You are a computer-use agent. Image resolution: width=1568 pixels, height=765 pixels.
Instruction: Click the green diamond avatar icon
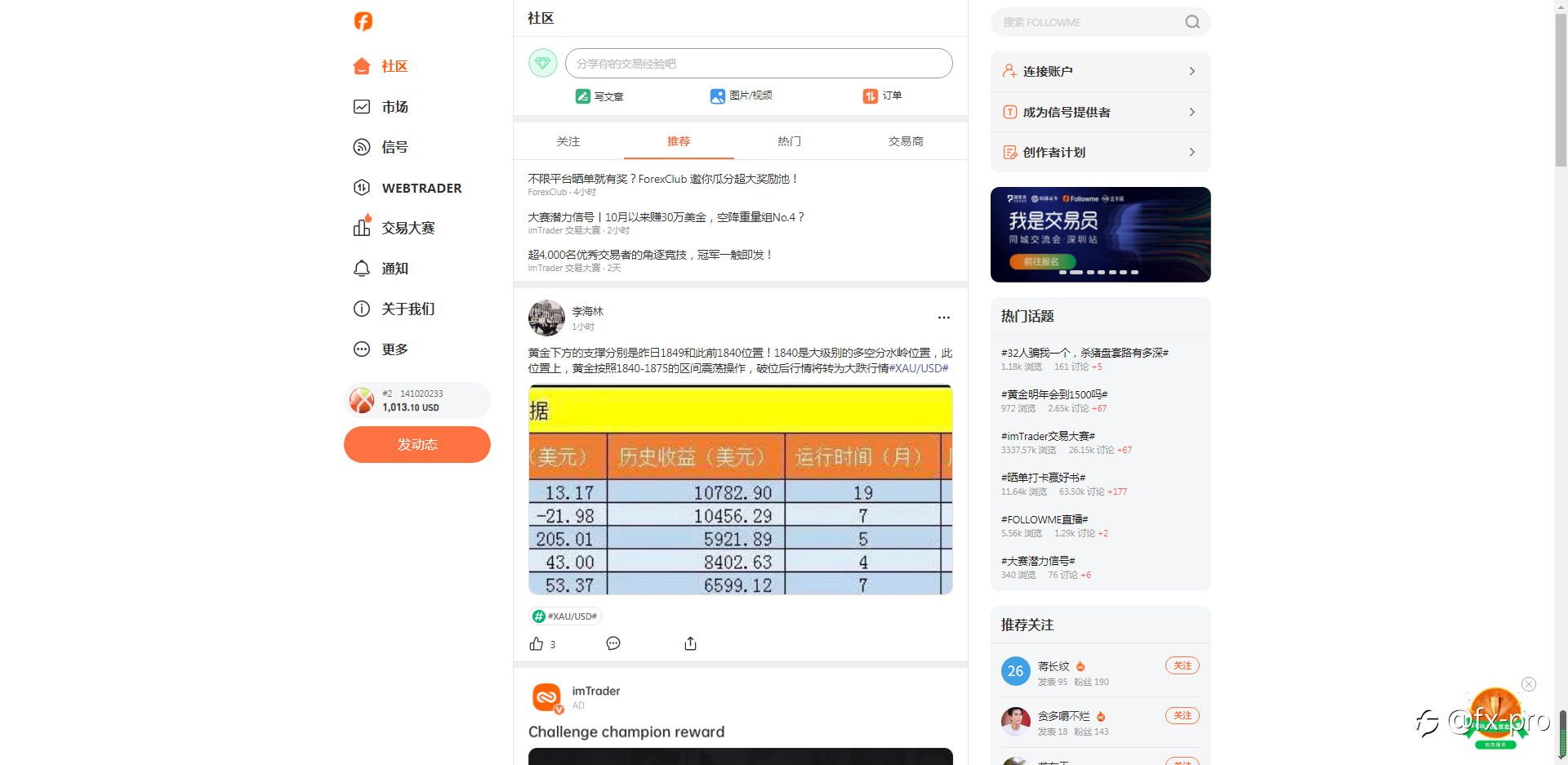(x=543, y=63)
